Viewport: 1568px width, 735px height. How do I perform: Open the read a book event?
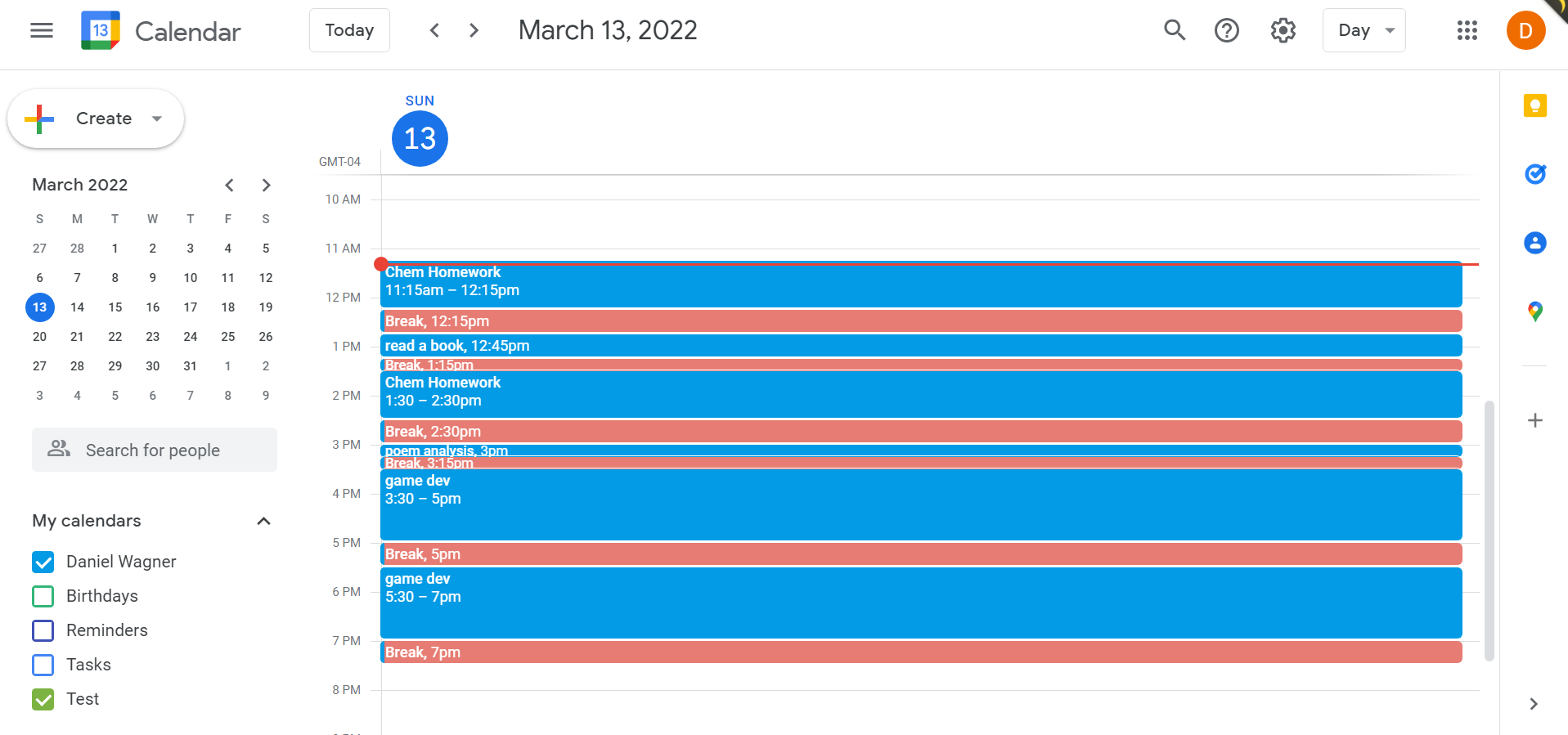coord(921,346)
